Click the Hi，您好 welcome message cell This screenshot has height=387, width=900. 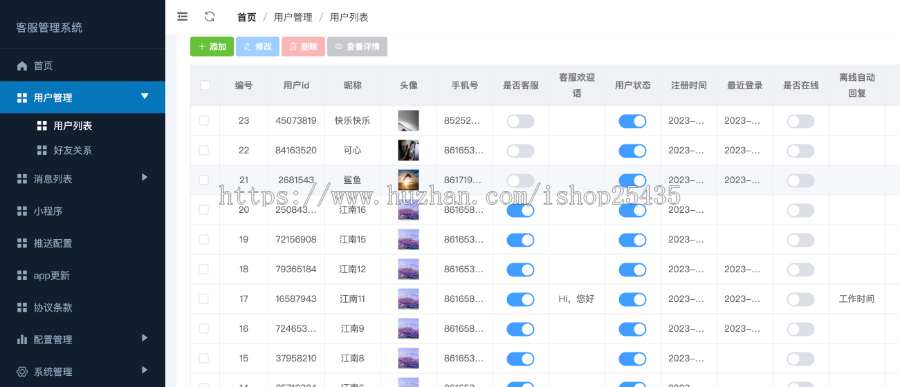point(576,299)
